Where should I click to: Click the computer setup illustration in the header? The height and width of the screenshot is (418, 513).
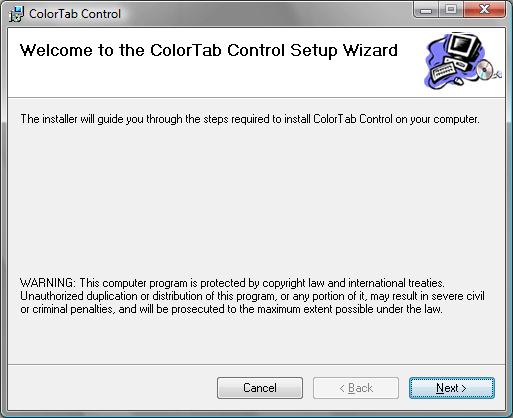(x=463, y=61)
